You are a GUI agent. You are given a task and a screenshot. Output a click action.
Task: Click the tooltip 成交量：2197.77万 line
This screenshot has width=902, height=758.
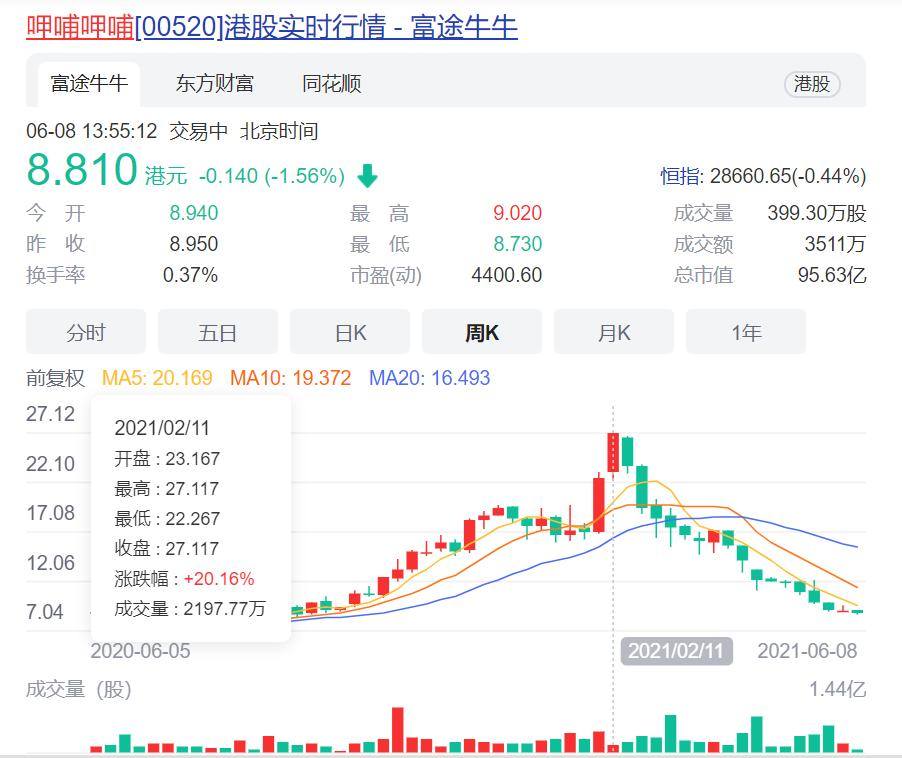[x=190, y=608]
